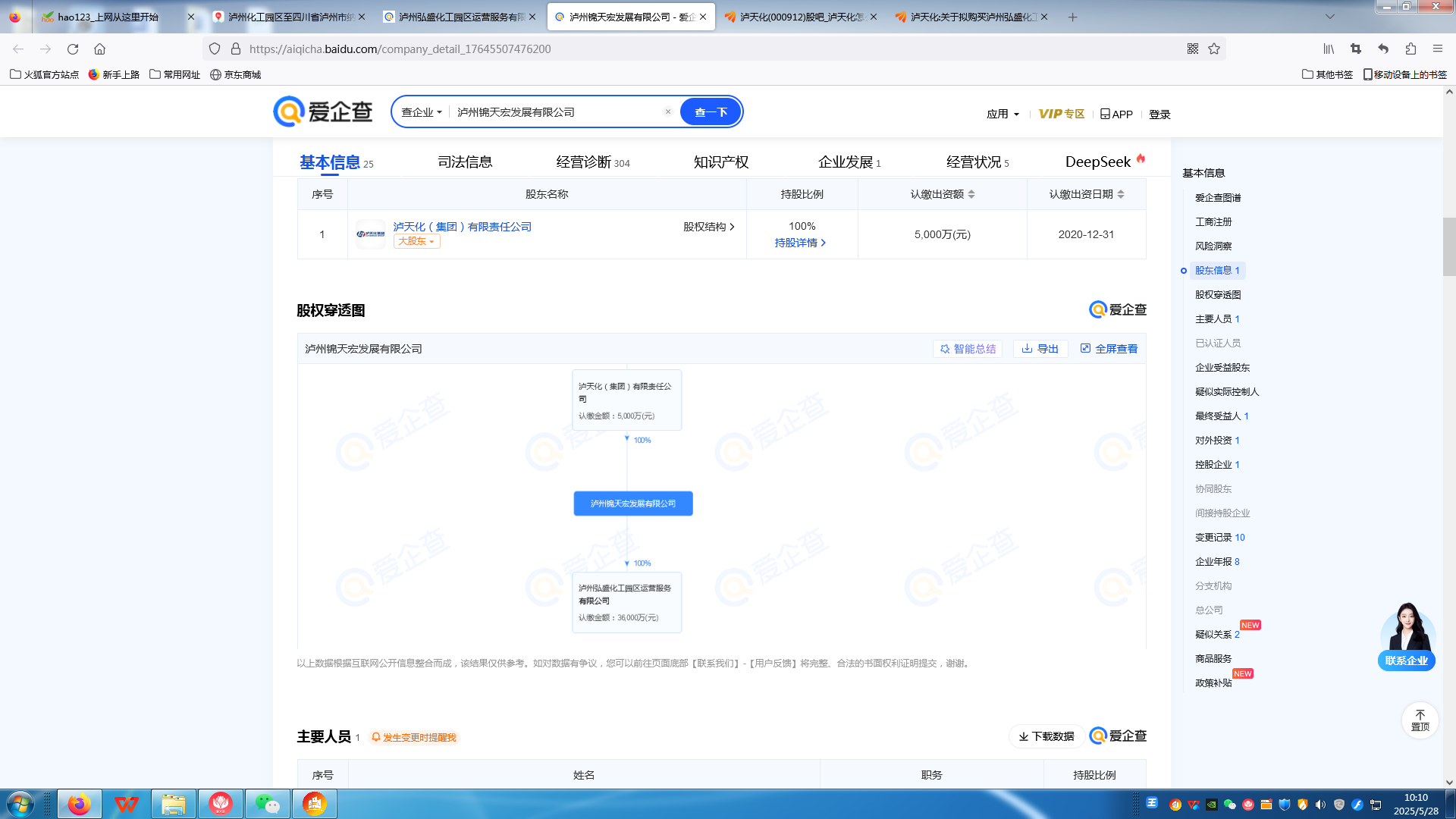Expand the list-all-tabs dropdown arrow
Image resolution: width=1456 pixels, height=819 pixels.
click(x=1330, y=17)
